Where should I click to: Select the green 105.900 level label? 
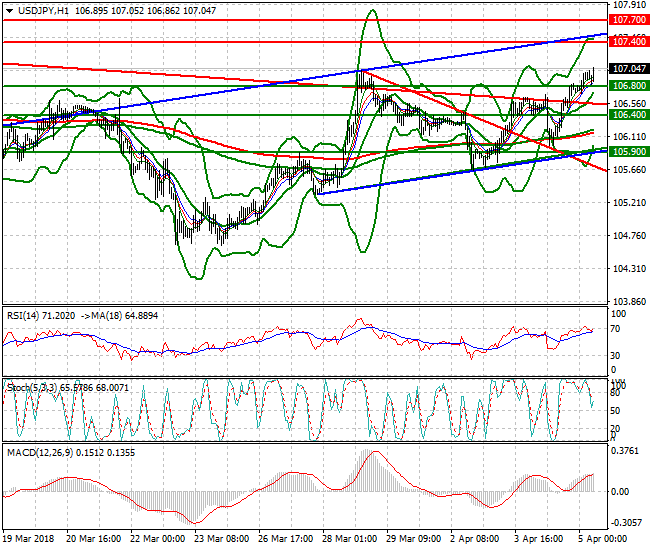click(x=629, y=152)
